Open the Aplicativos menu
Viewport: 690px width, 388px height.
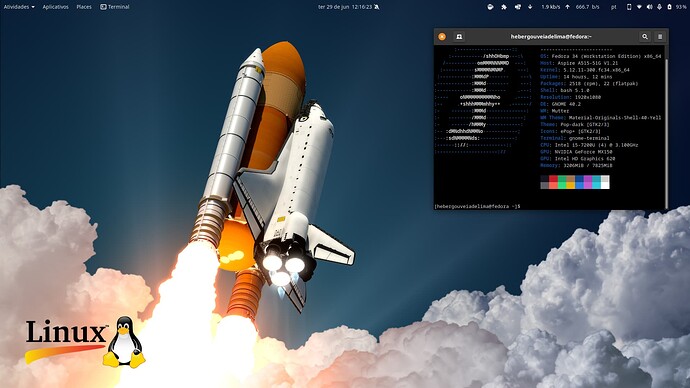click(x=55, y=7)
